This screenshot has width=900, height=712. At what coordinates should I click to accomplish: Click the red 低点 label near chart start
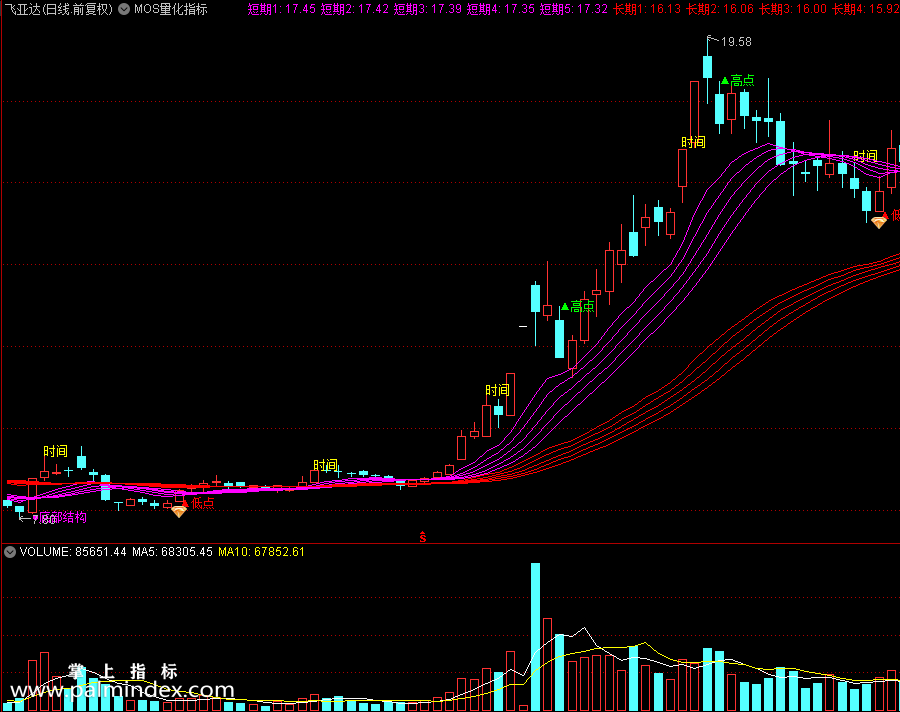[202, 503]
